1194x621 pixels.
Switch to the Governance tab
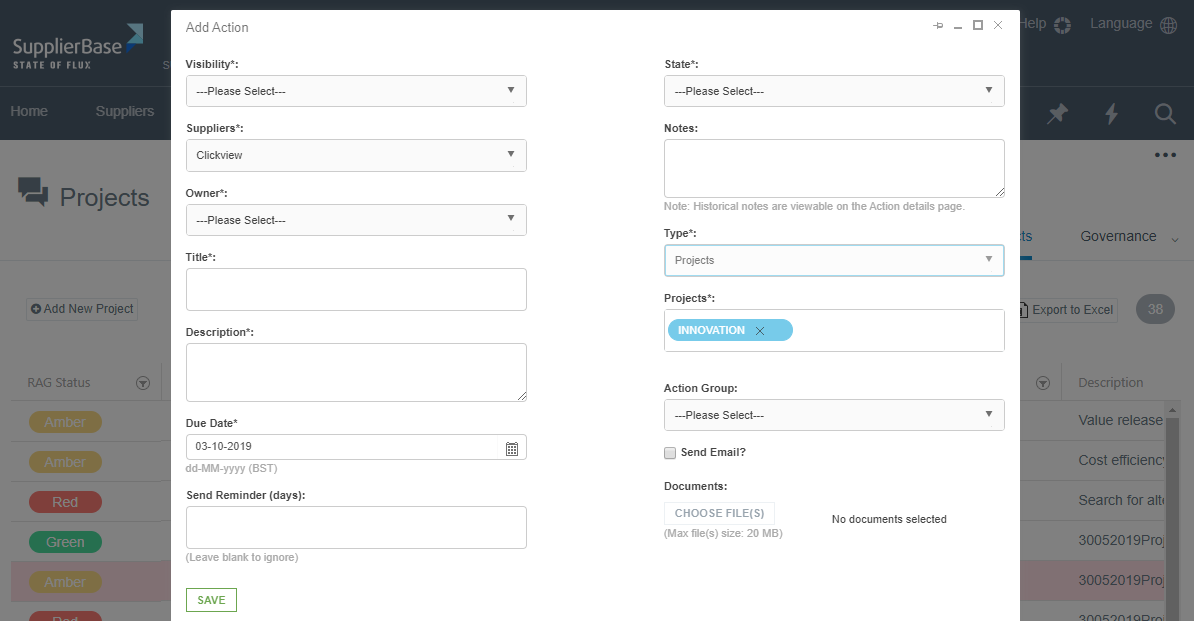1118,237
